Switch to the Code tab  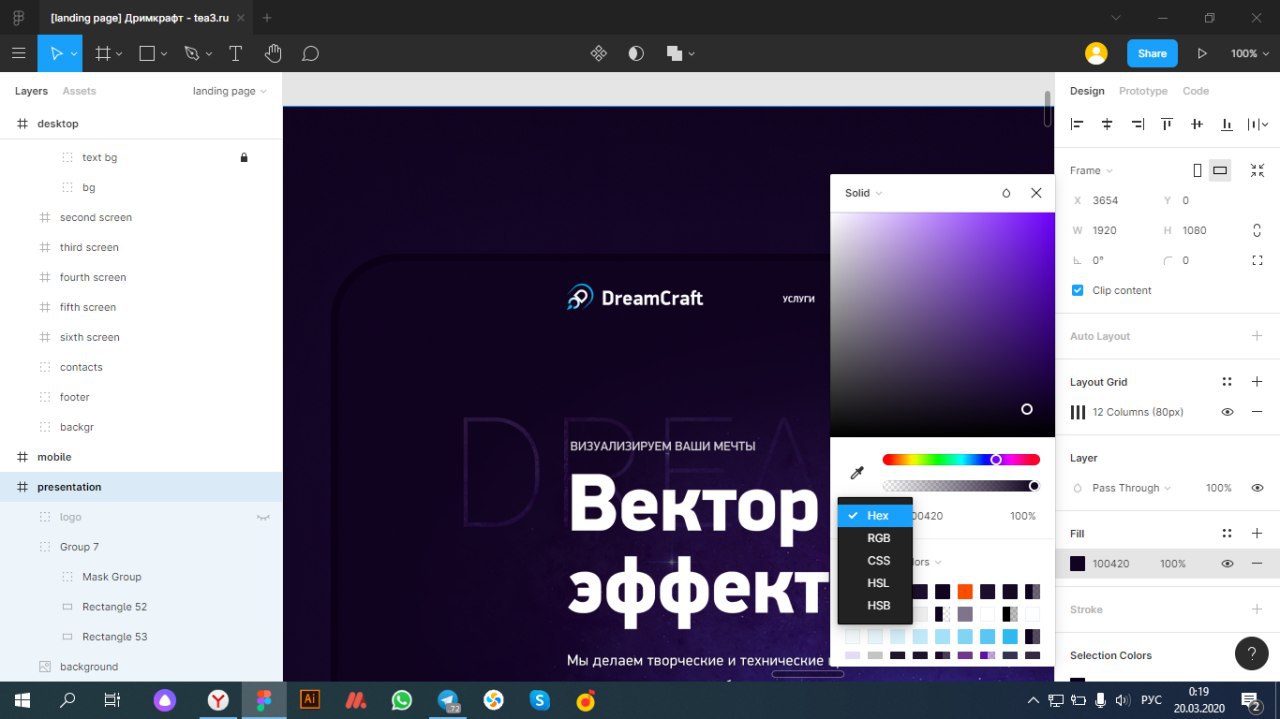[1196, 91]
